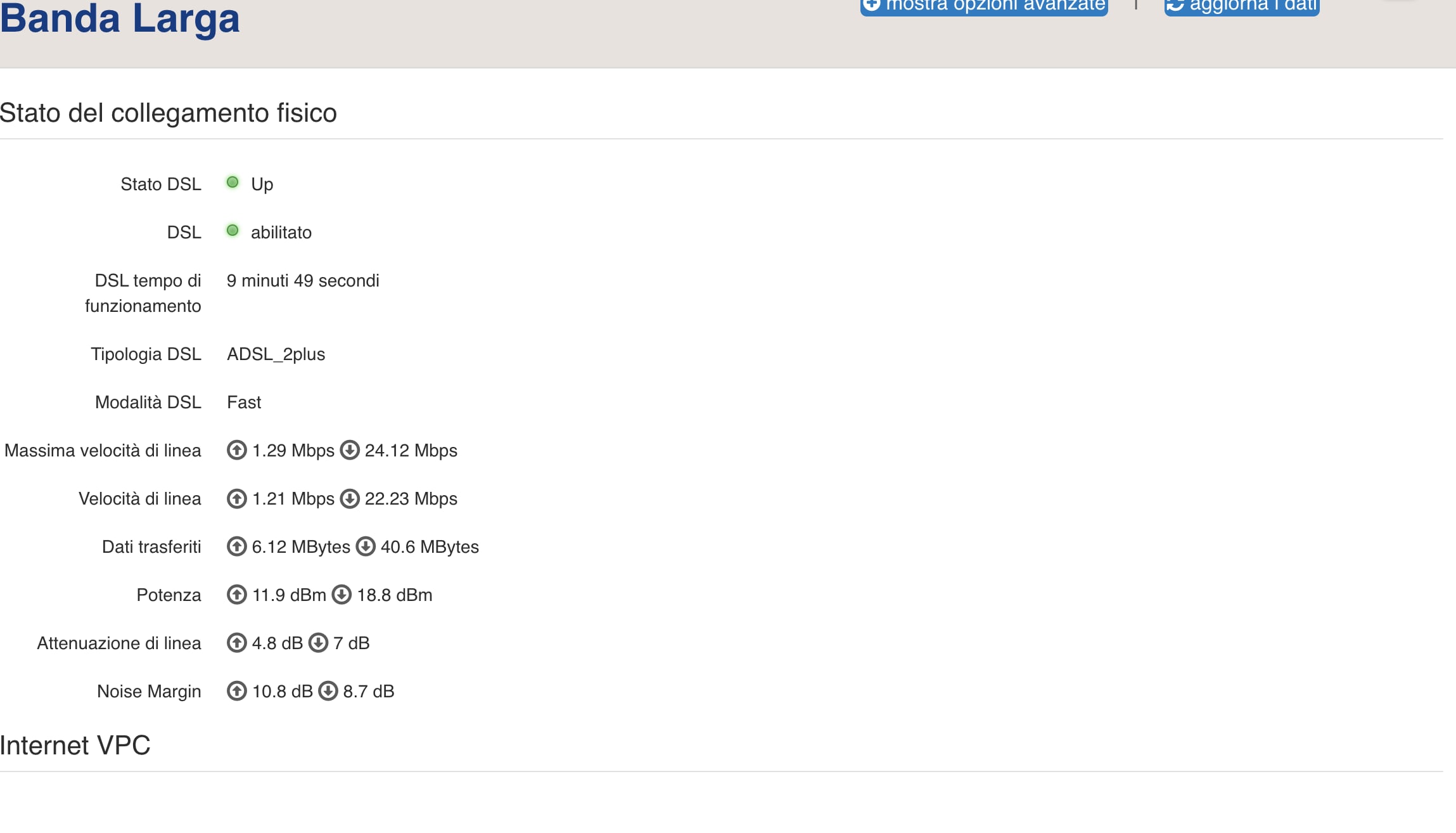1456x833 pixels.
Task: Click the Banda Larga page title
Action: 120,19
